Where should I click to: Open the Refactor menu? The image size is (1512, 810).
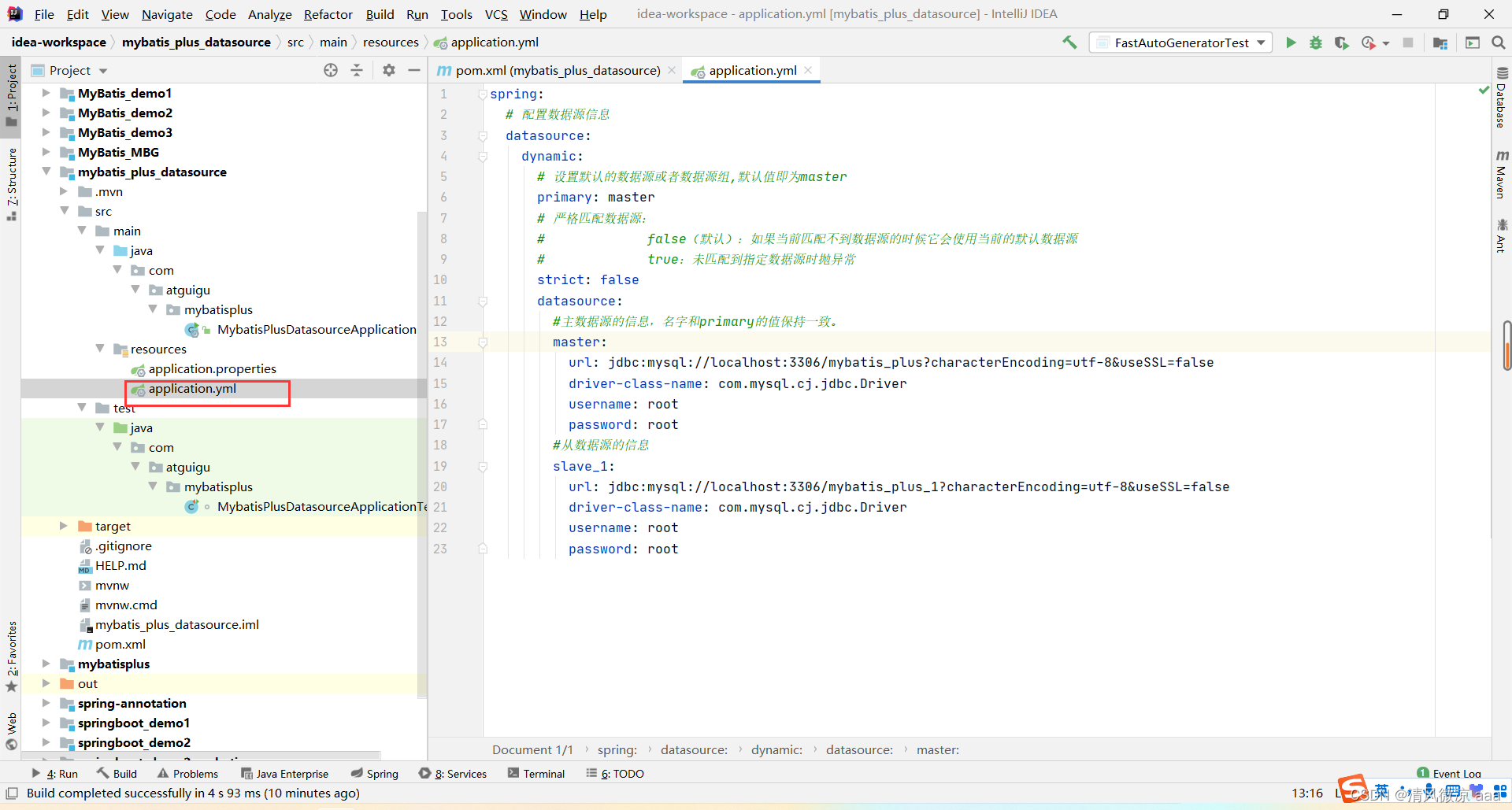tap(328, 14)
